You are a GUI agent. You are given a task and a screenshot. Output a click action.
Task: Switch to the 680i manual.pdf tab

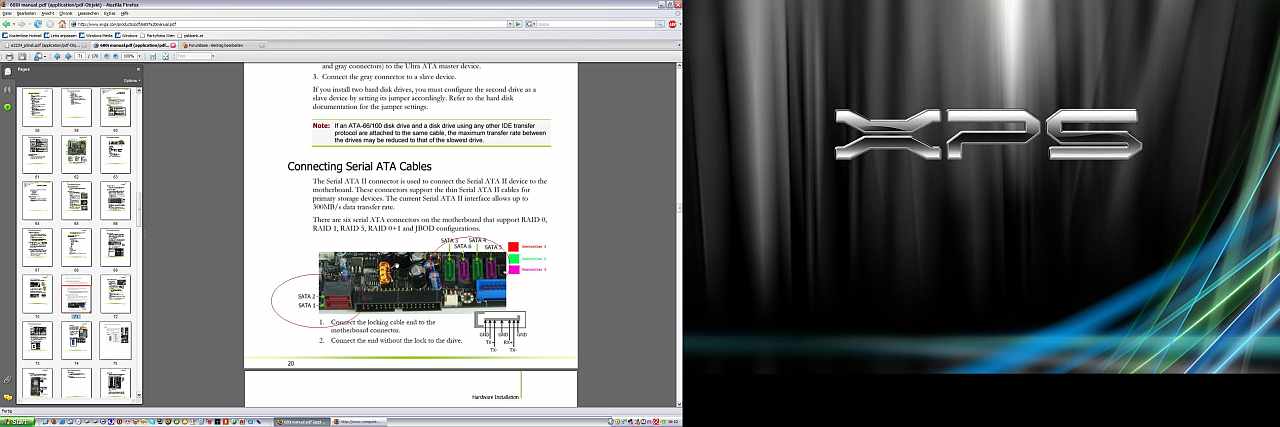click(x=134, y=45)
